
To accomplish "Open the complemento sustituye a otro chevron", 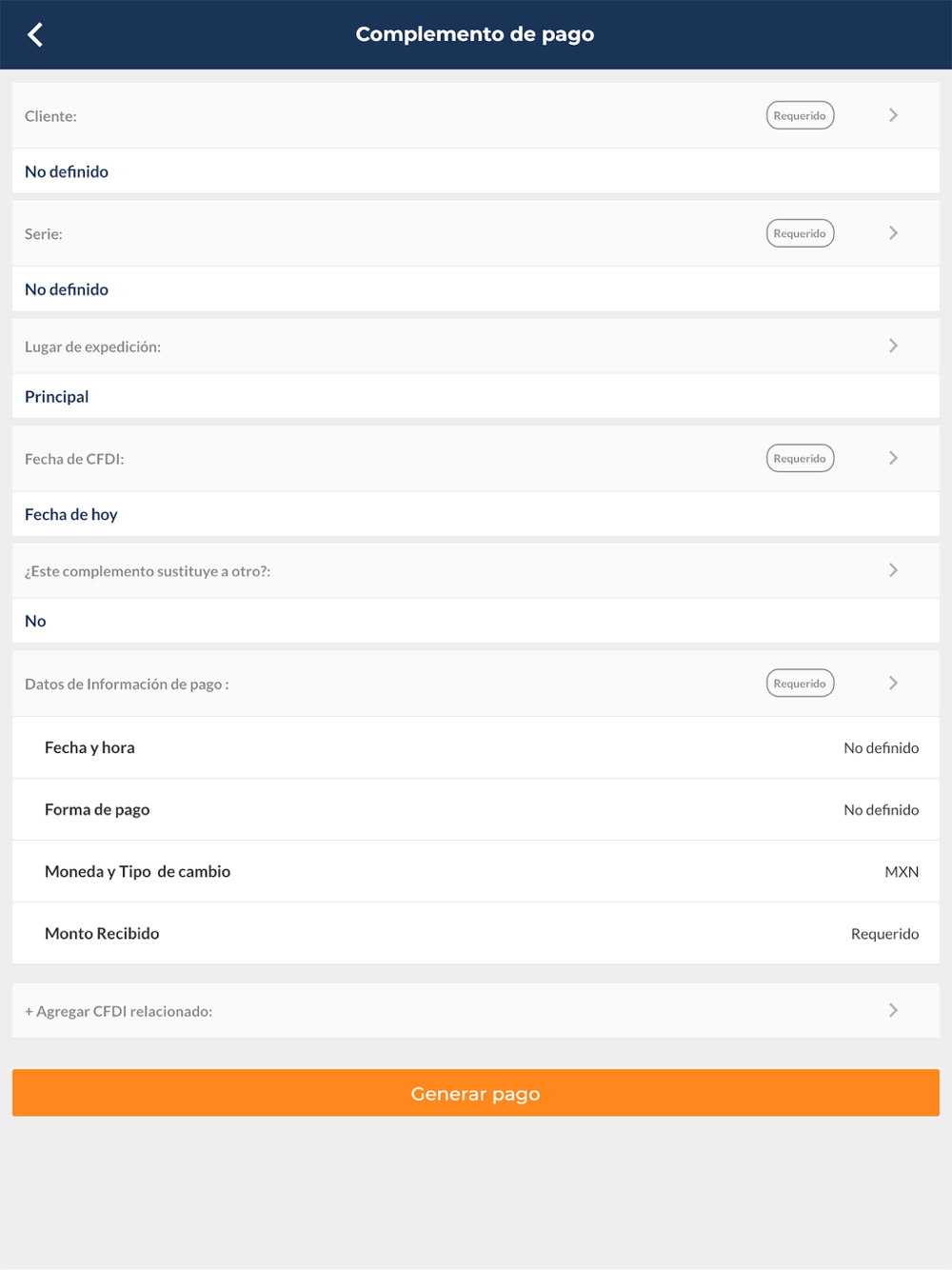I will (893, 570).
